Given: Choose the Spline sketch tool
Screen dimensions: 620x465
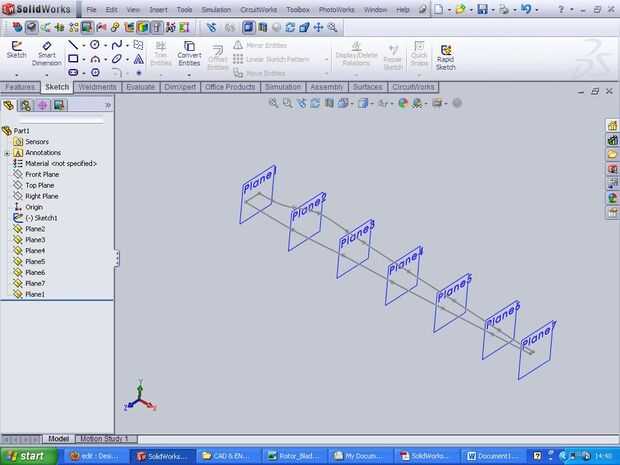Looking at the screenshot, I should pos(117,45).
